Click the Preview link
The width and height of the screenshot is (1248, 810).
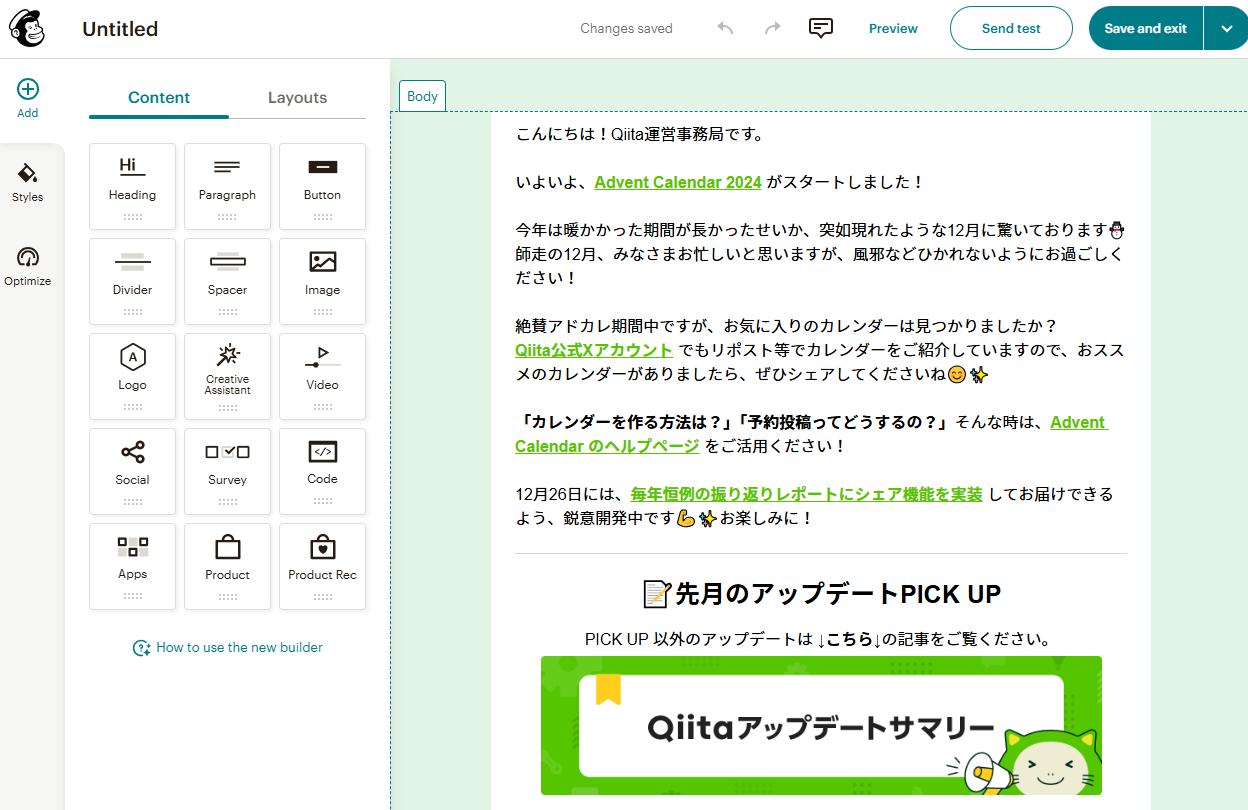point(893,28)
